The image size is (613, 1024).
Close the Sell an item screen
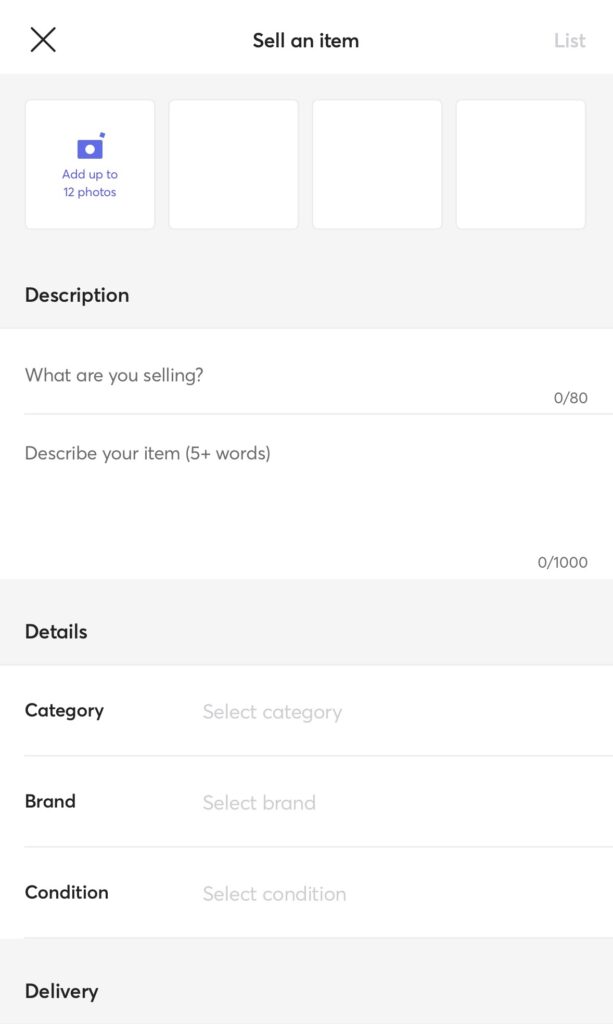coord(43,40)
